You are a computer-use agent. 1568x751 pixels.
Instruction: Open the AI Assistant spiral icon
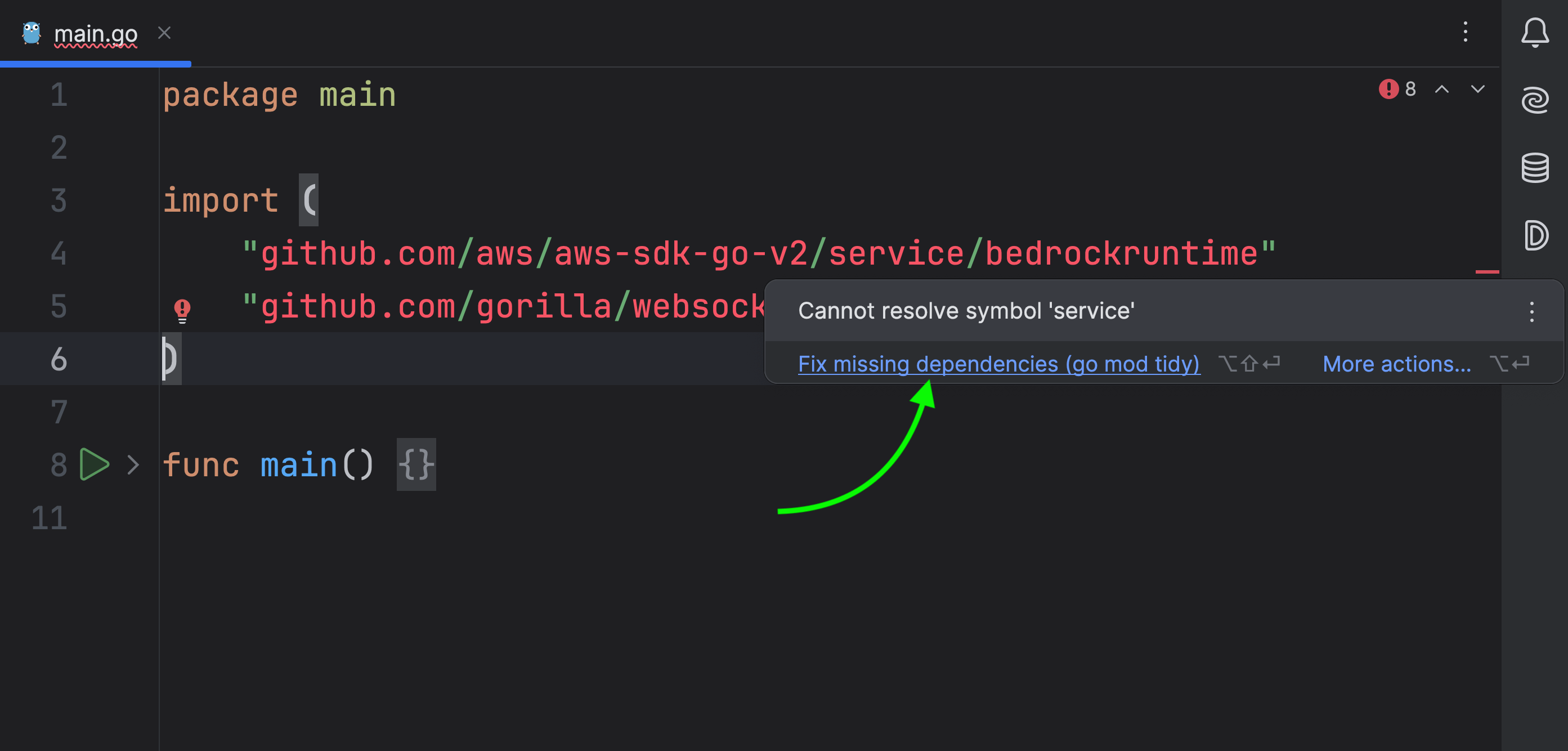(1535, 100)
